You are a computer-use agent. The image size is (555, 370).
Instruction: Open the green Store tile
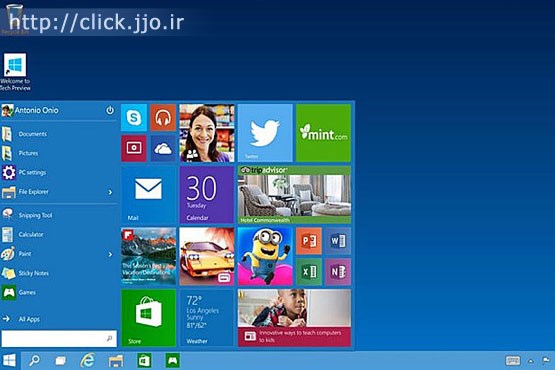click(148, 318)
